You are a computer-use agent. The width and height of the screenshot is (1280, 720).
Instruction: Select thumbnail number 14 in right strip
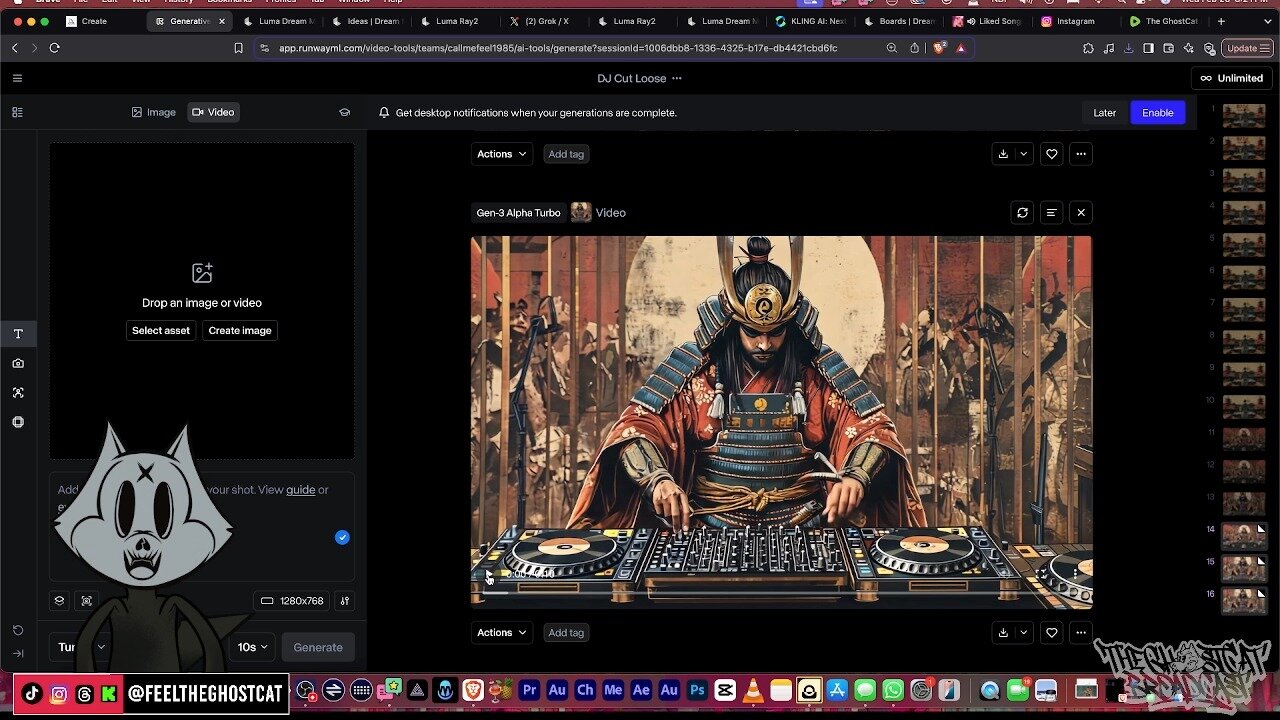(x=1244, y=537)
